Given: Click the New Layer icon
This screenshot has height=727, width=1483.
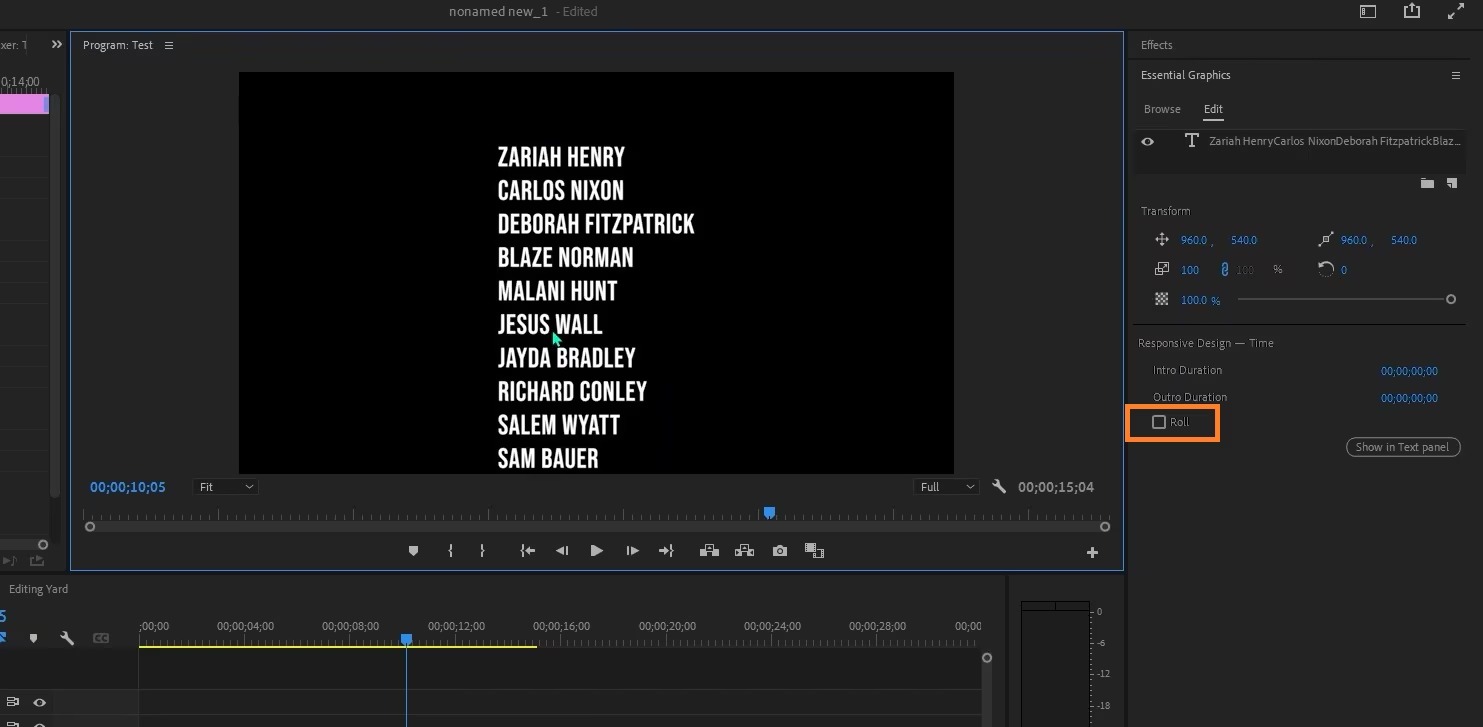Looking at the screenshot, I should click(x=1452, y=183).
